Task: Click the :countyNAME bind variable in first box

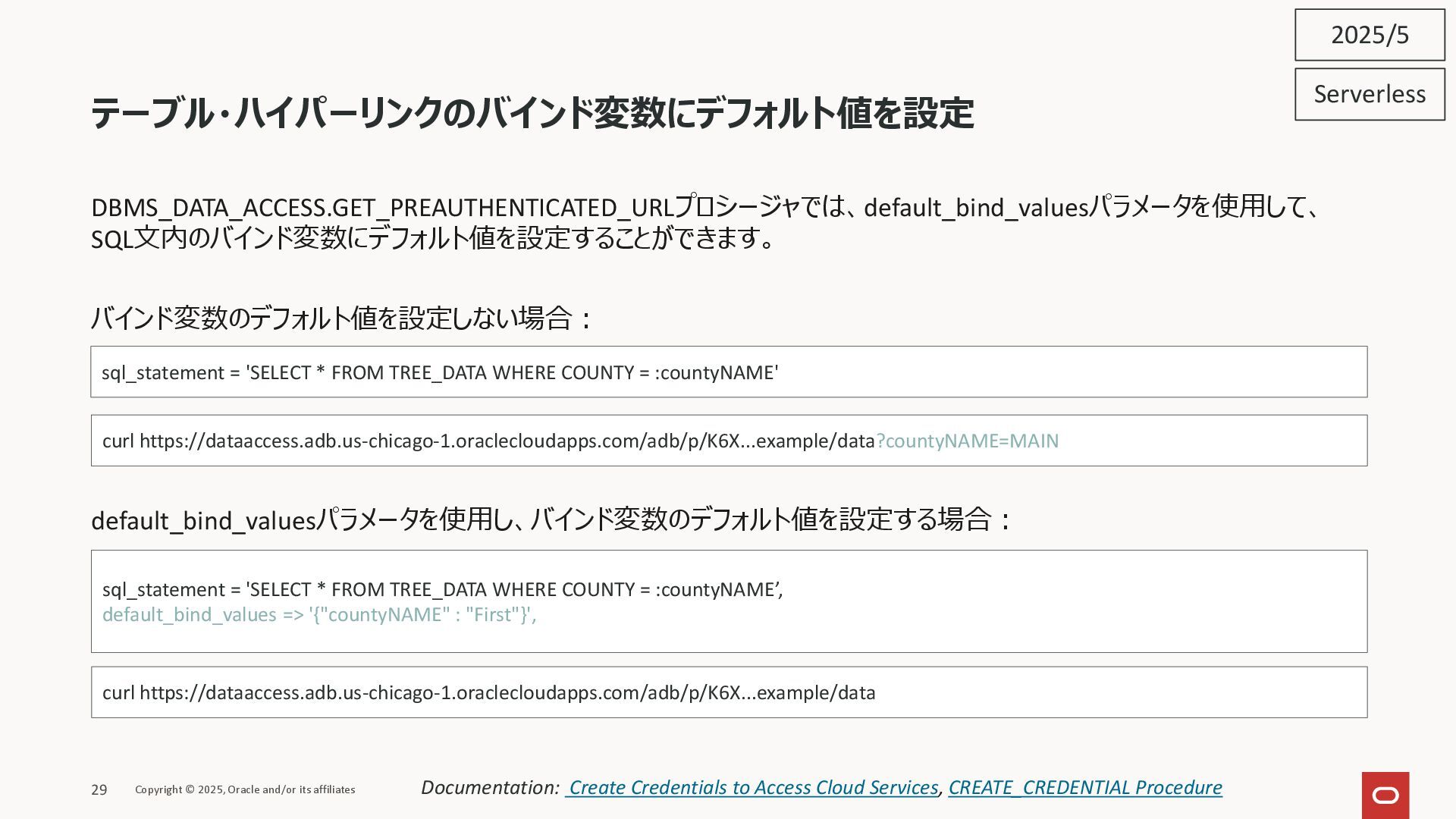Action: pyautogui.click(x=715, y=372)
